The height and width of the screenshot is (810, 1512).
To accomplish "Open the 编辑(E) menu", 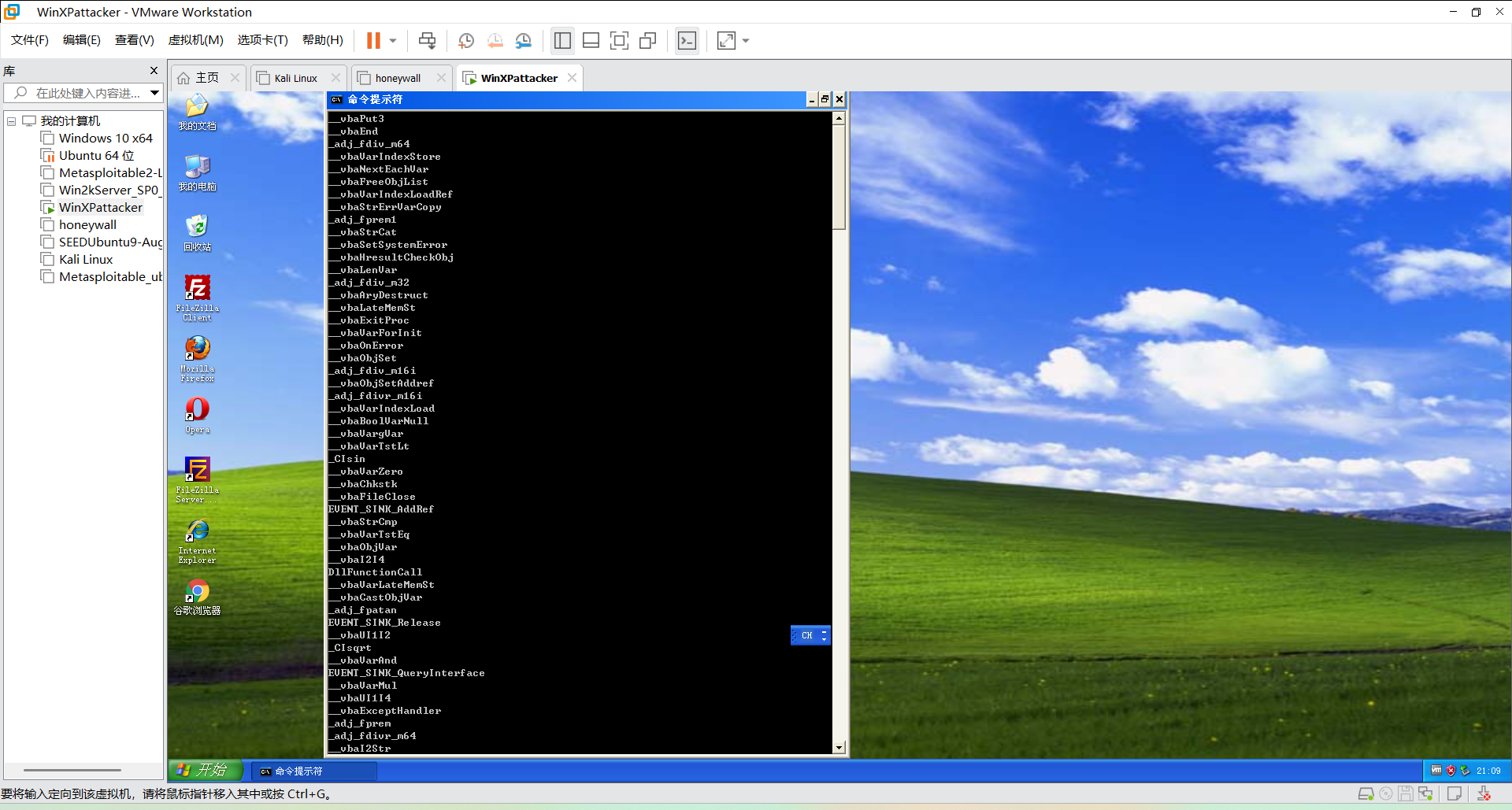I will click(x=82, y=40).
